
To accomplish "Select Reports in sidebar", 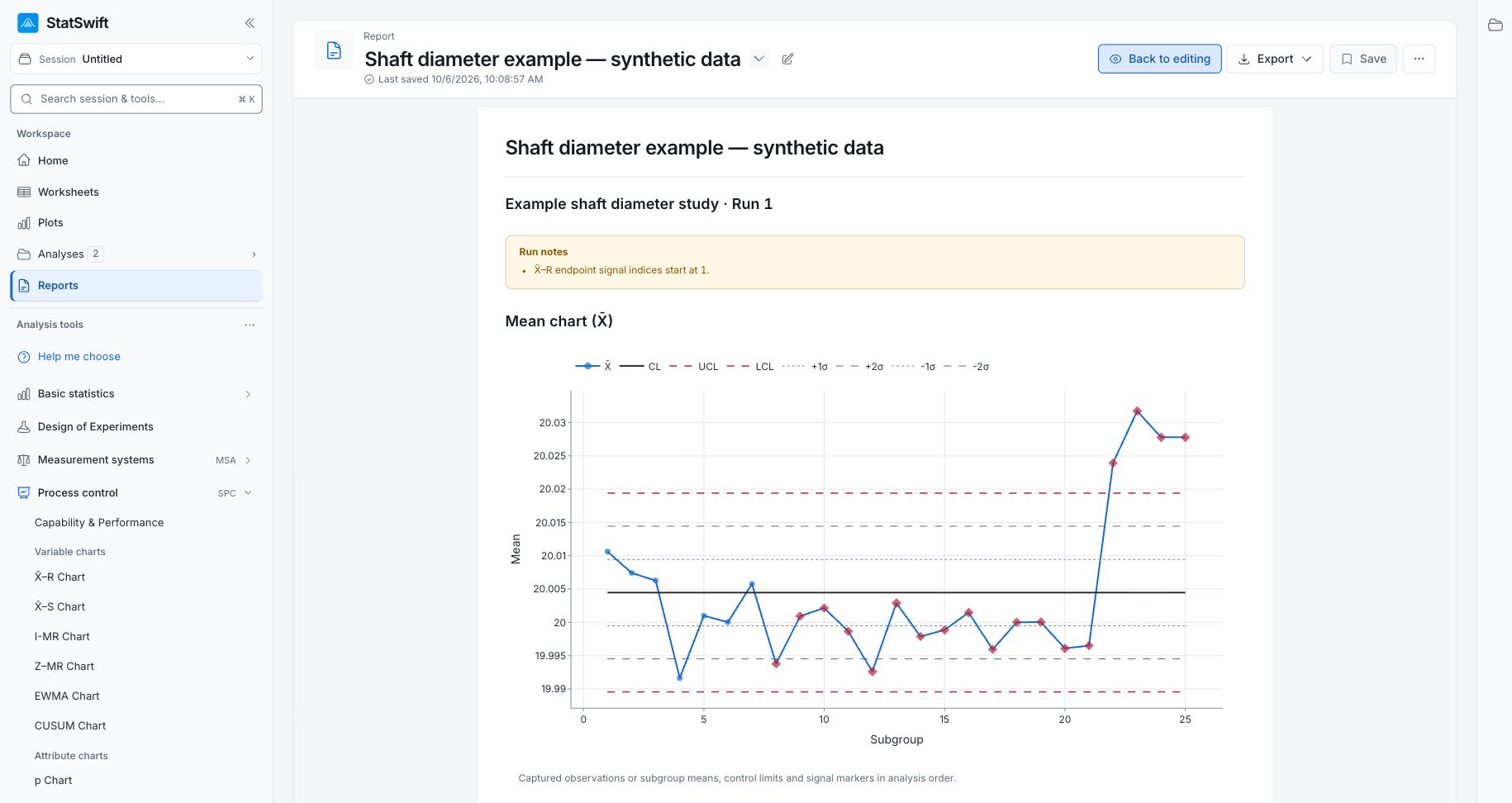I will [136, 286].
